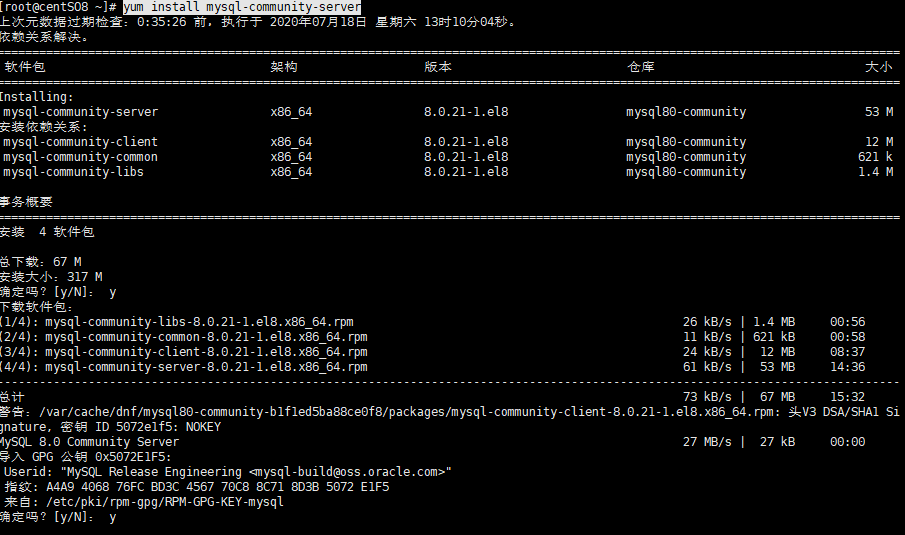Click the 导入 GPG 公钥 0x5072E1F5 line
The image size is (905, 535).
86,457
